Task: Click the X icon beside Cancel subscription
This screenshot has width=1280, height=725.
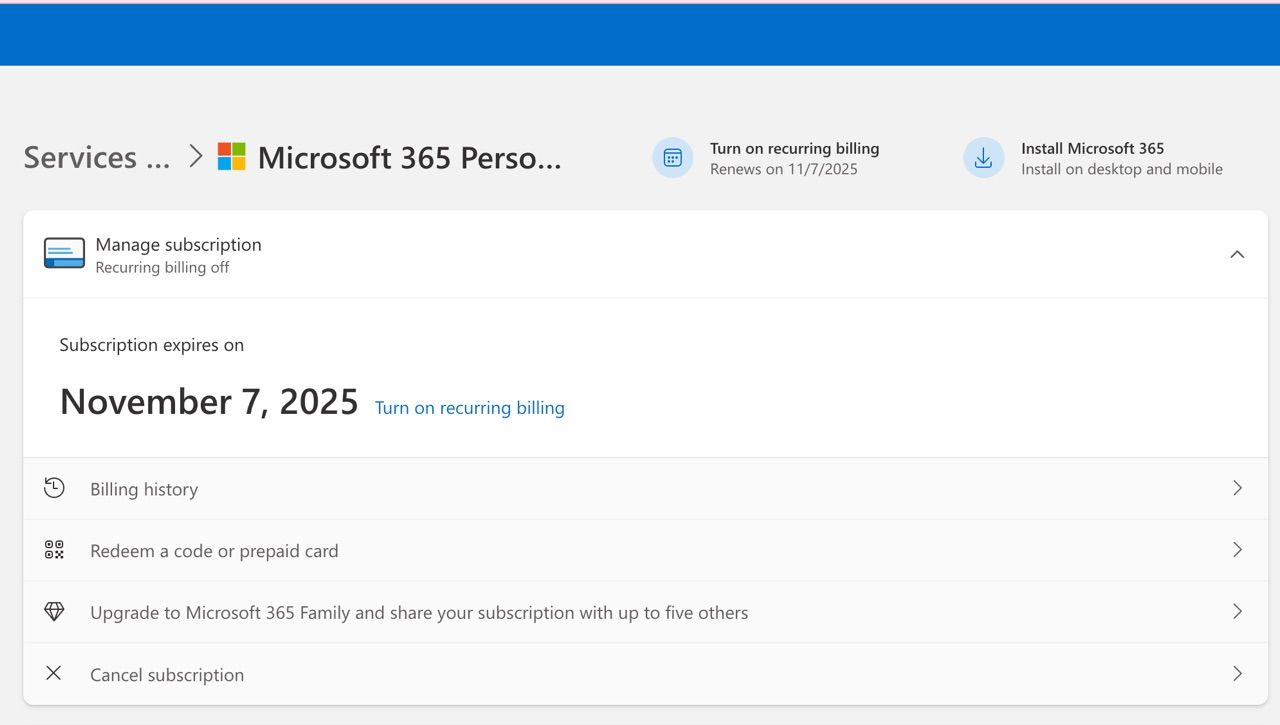Action: (x=54, y=674)
